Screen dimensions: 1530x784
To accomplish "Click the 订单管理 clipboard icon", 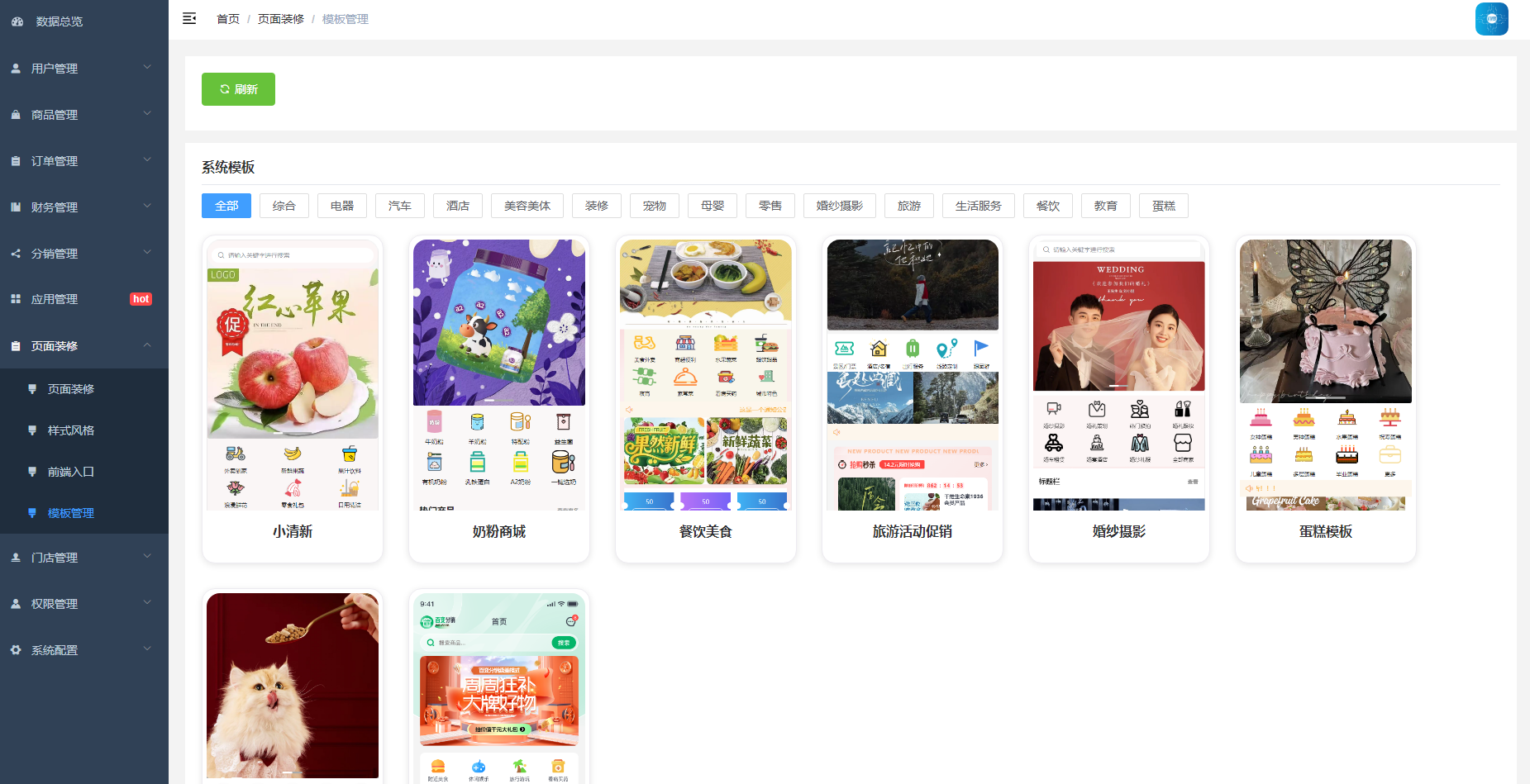I will coord(16,161).
